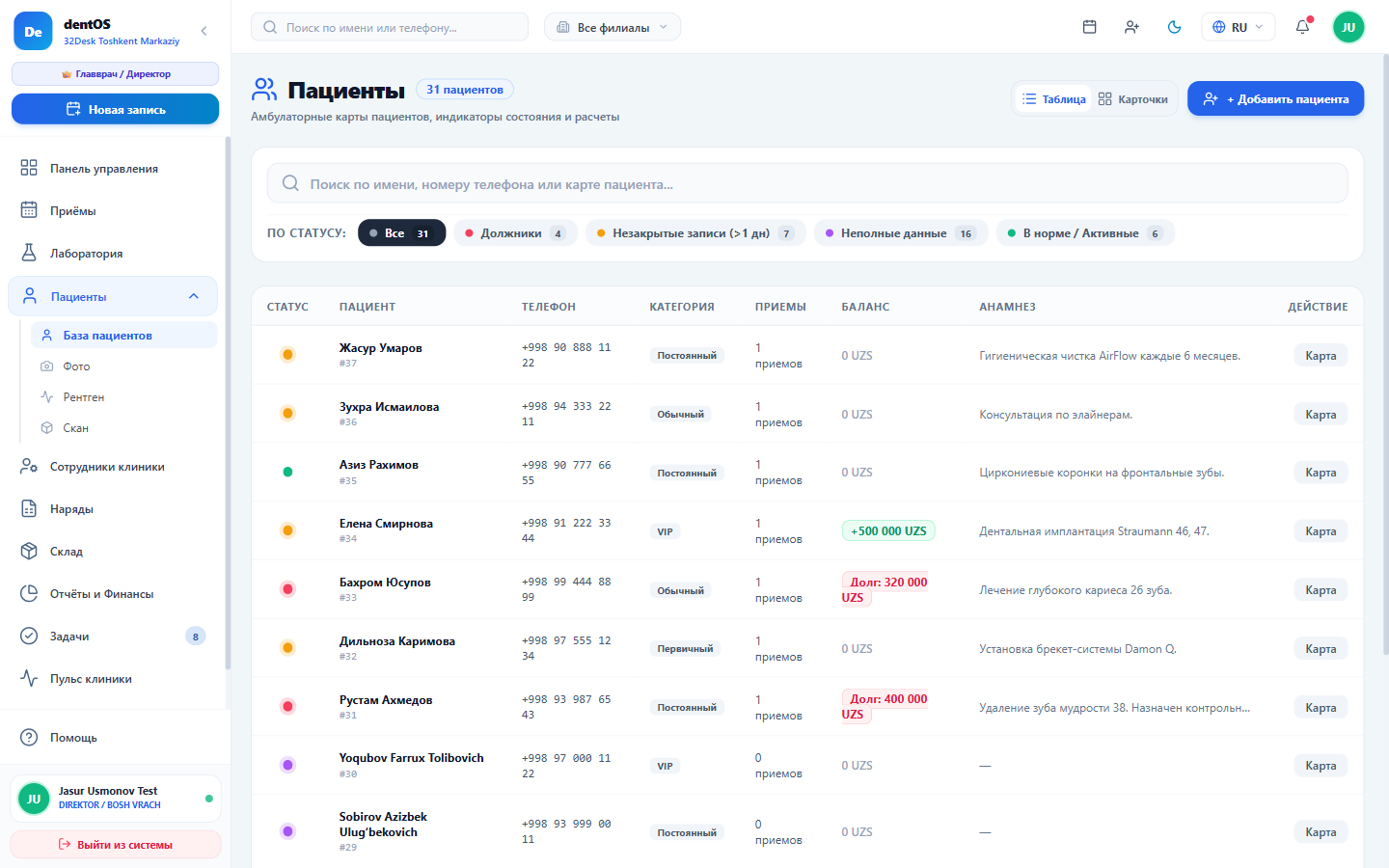Open the calendar icon in top bar
The height and width of the screenshot is (868, 1389).
[1089, 27]
